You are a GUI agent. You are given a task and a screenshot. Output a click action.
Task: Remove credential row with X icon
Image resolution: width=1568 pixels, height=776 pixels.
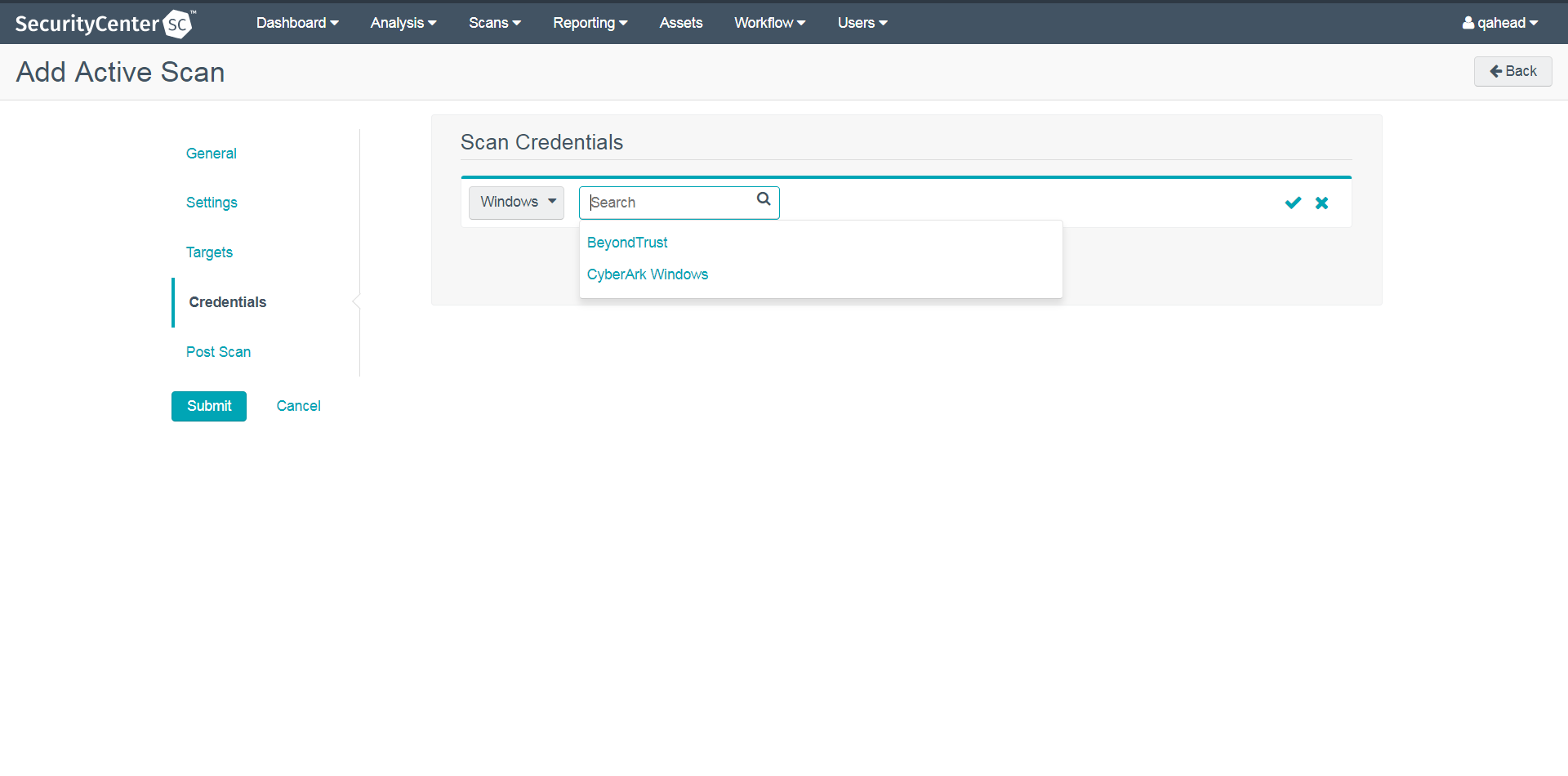[x=1321, y=203]
